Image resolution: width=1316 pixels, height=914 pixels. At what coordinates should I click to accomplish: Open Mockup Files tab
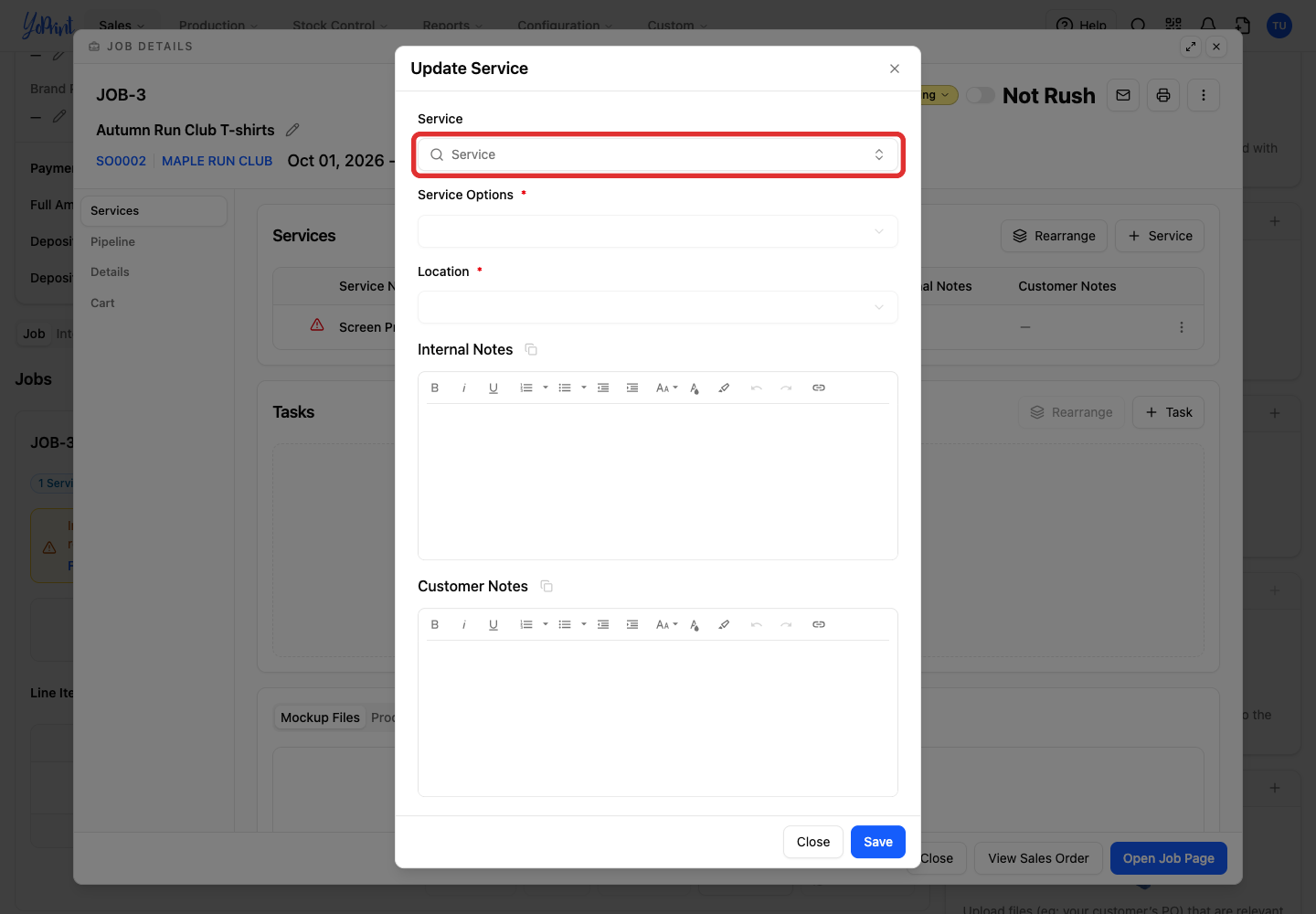320,717
